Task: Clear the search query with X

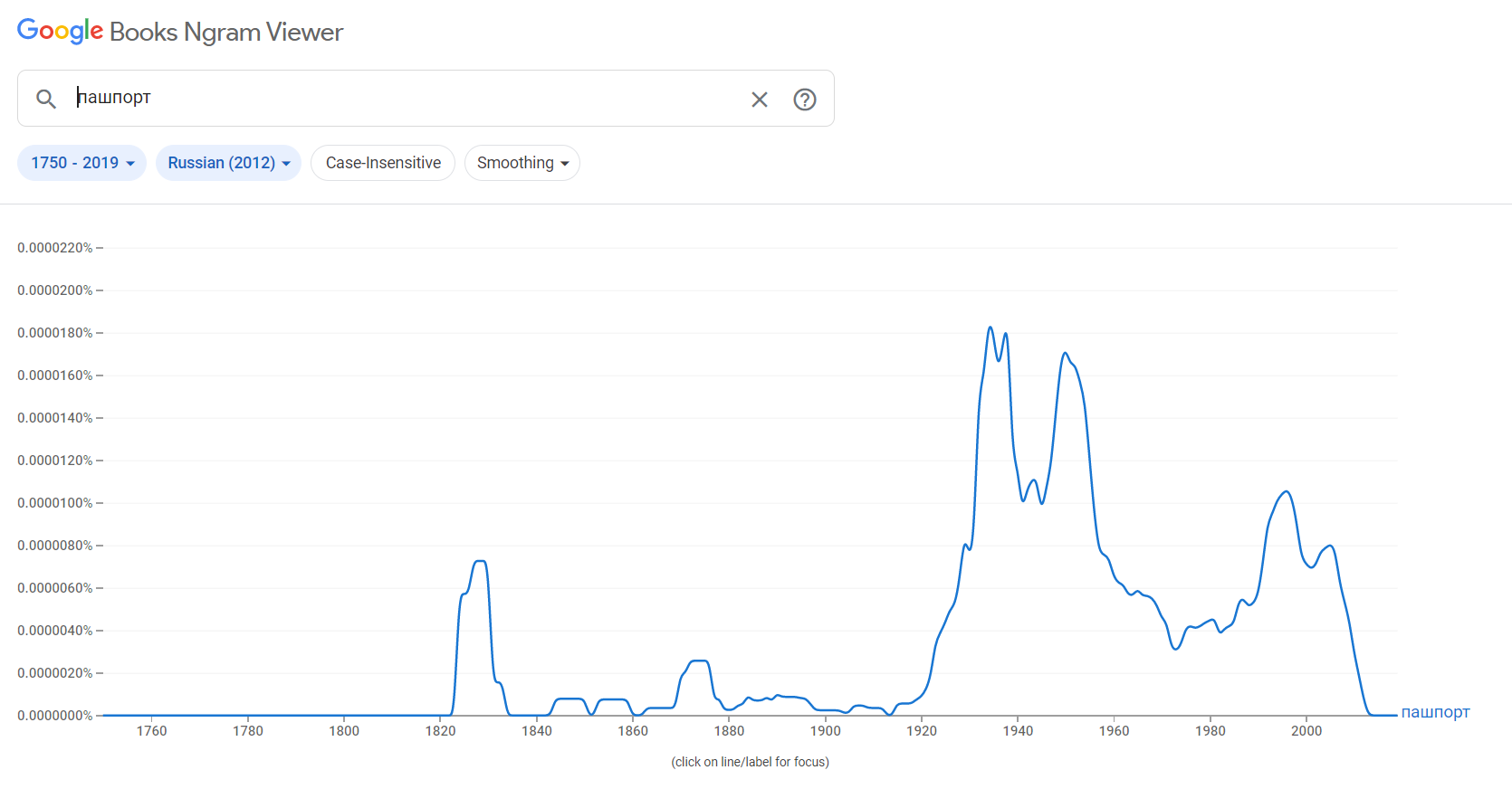Action: [x=760, y=100]
